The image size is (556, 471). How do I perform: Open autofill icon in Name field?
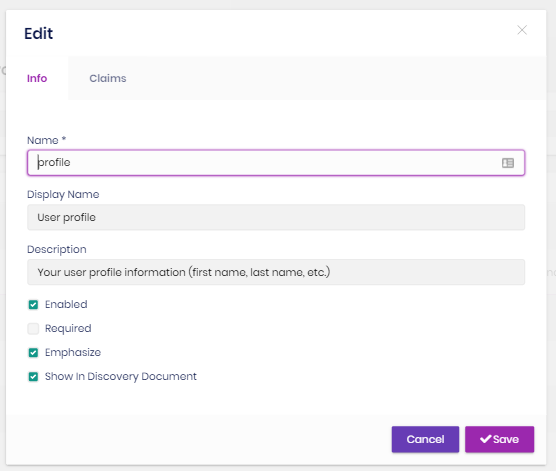coord(508,163)
